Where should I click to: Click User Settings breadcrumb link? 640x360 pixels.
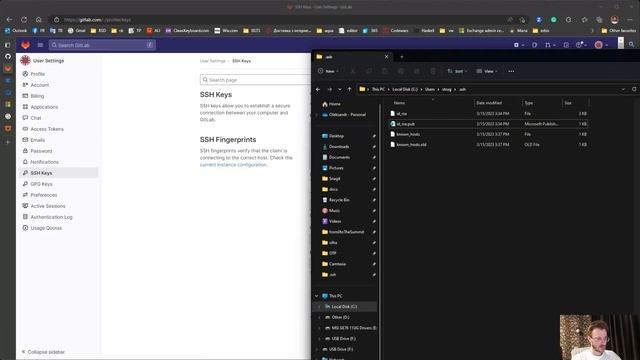coord(213,61)
